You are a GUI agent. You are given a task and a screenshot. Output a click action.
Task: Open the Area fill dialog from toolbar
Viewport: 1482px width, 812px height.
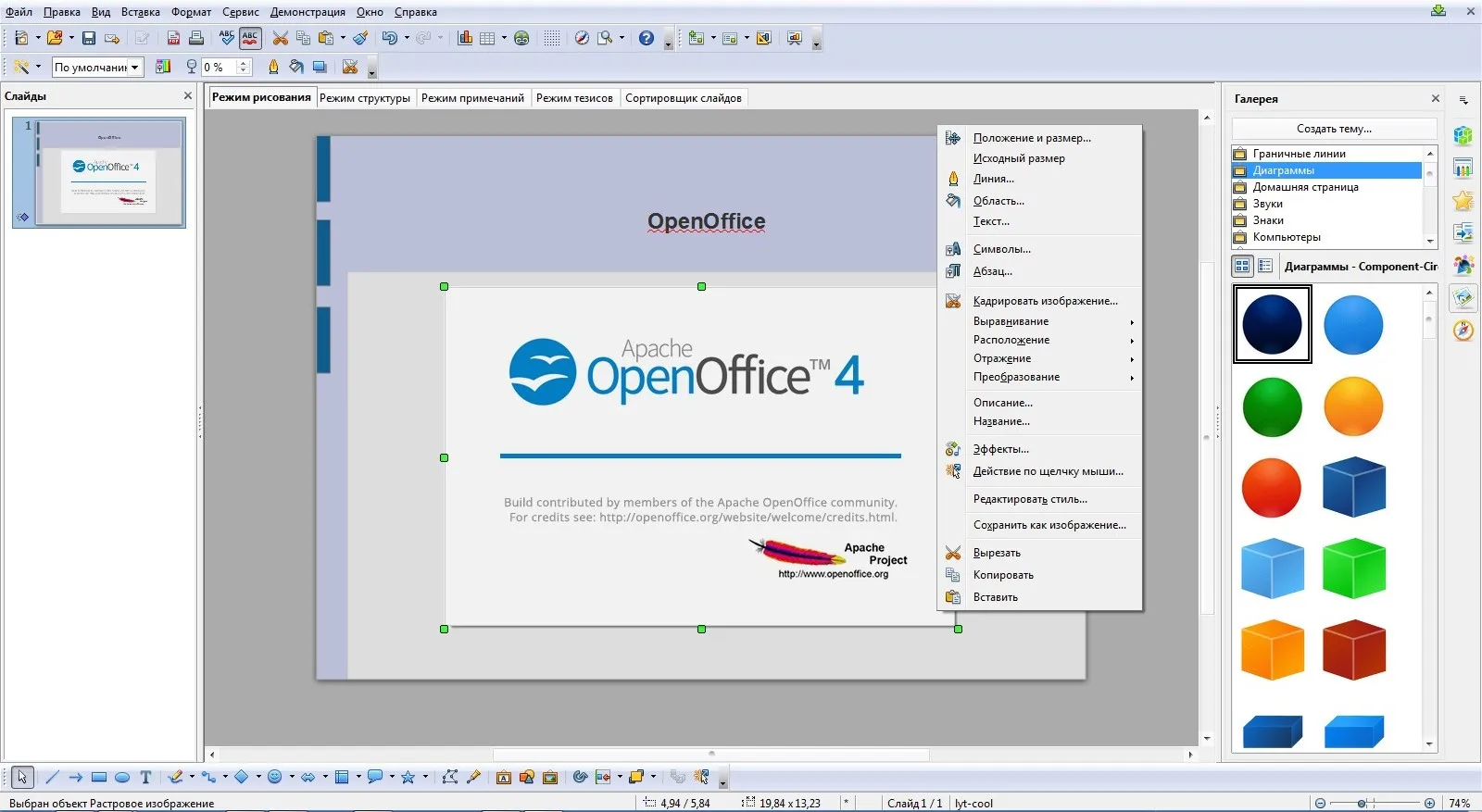(x=296, y=67)
